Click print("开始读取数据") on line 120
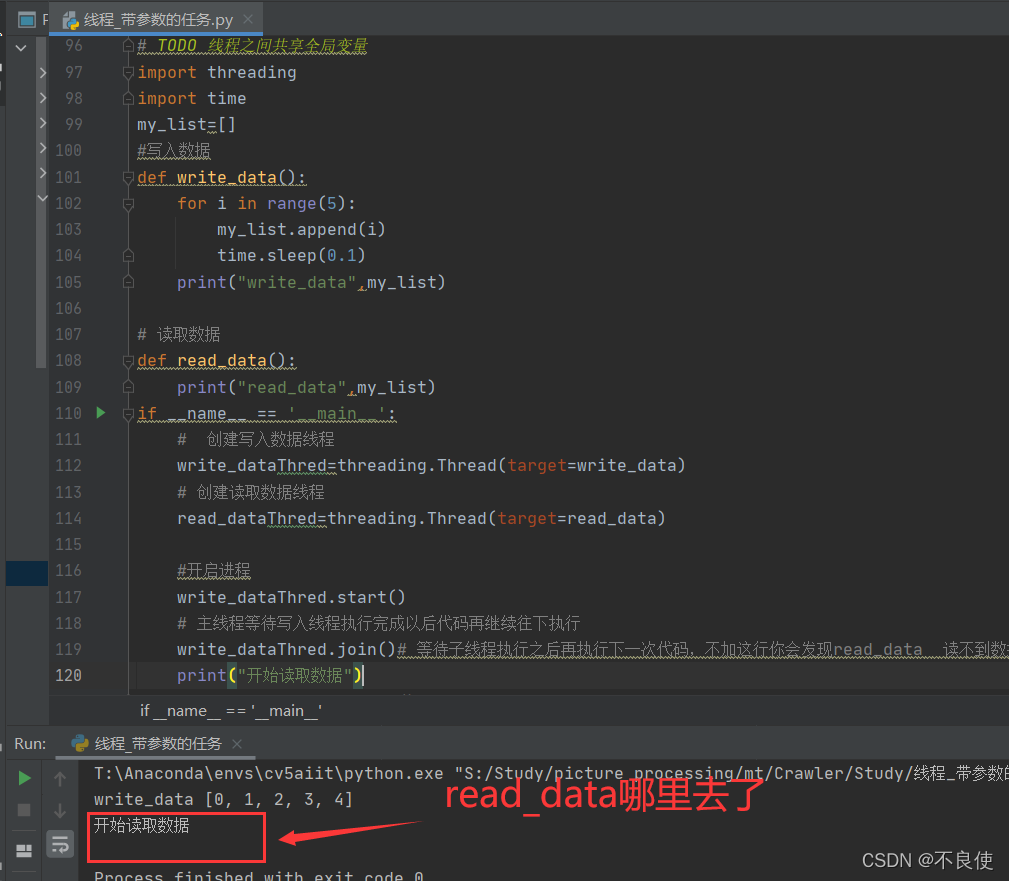The height and width of the screenshot is (881, 1009). coord(270,675)
